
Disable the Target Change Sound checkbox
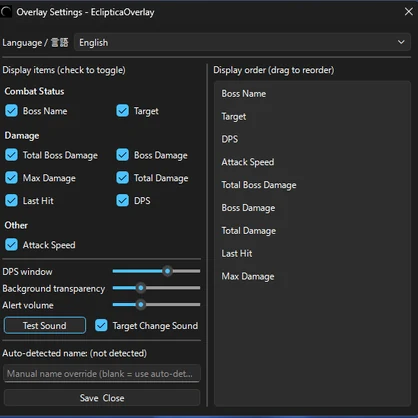[x=101, y=325]
